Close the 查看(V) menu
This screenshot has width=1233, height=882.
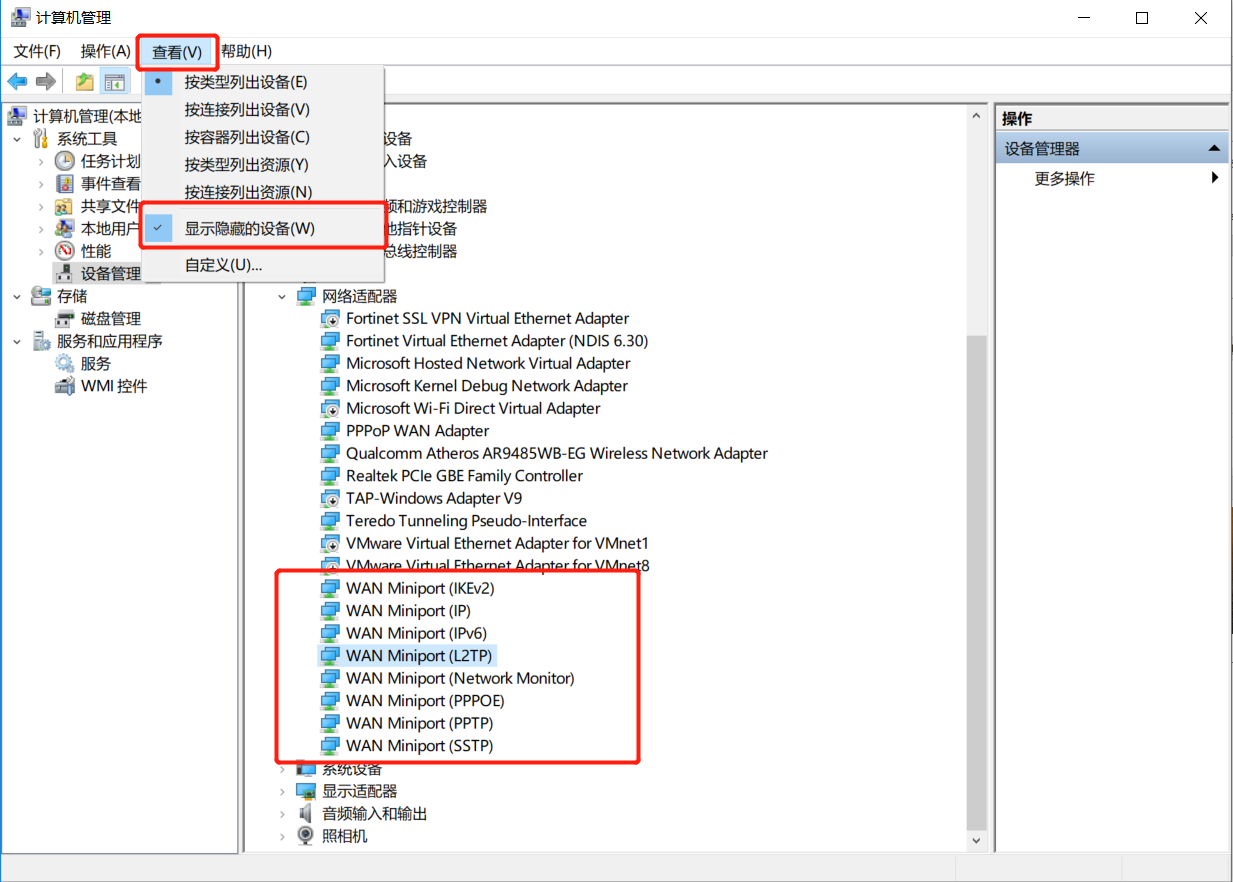pos(177,51)
